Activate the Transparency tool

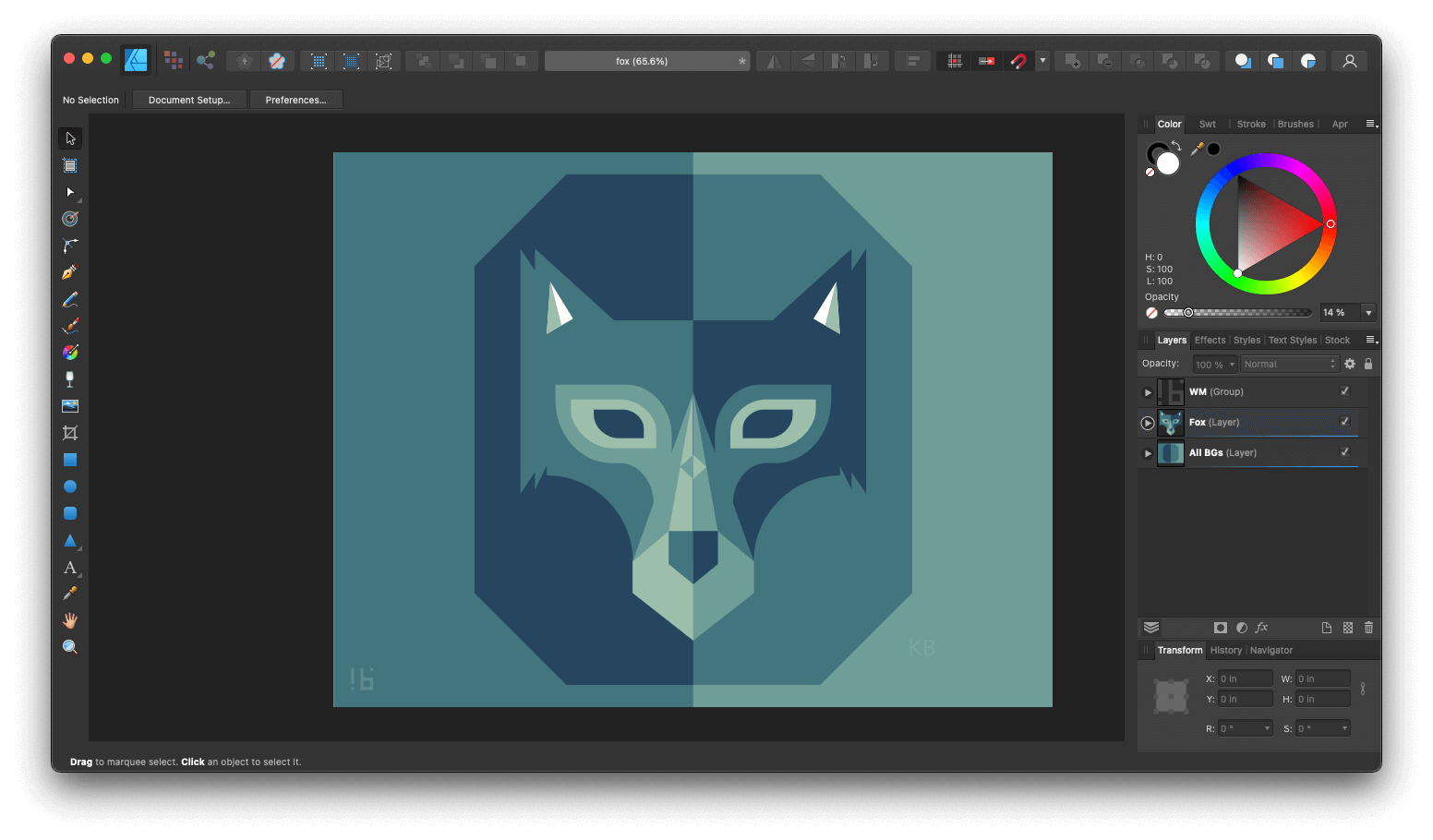pos(70,378)
